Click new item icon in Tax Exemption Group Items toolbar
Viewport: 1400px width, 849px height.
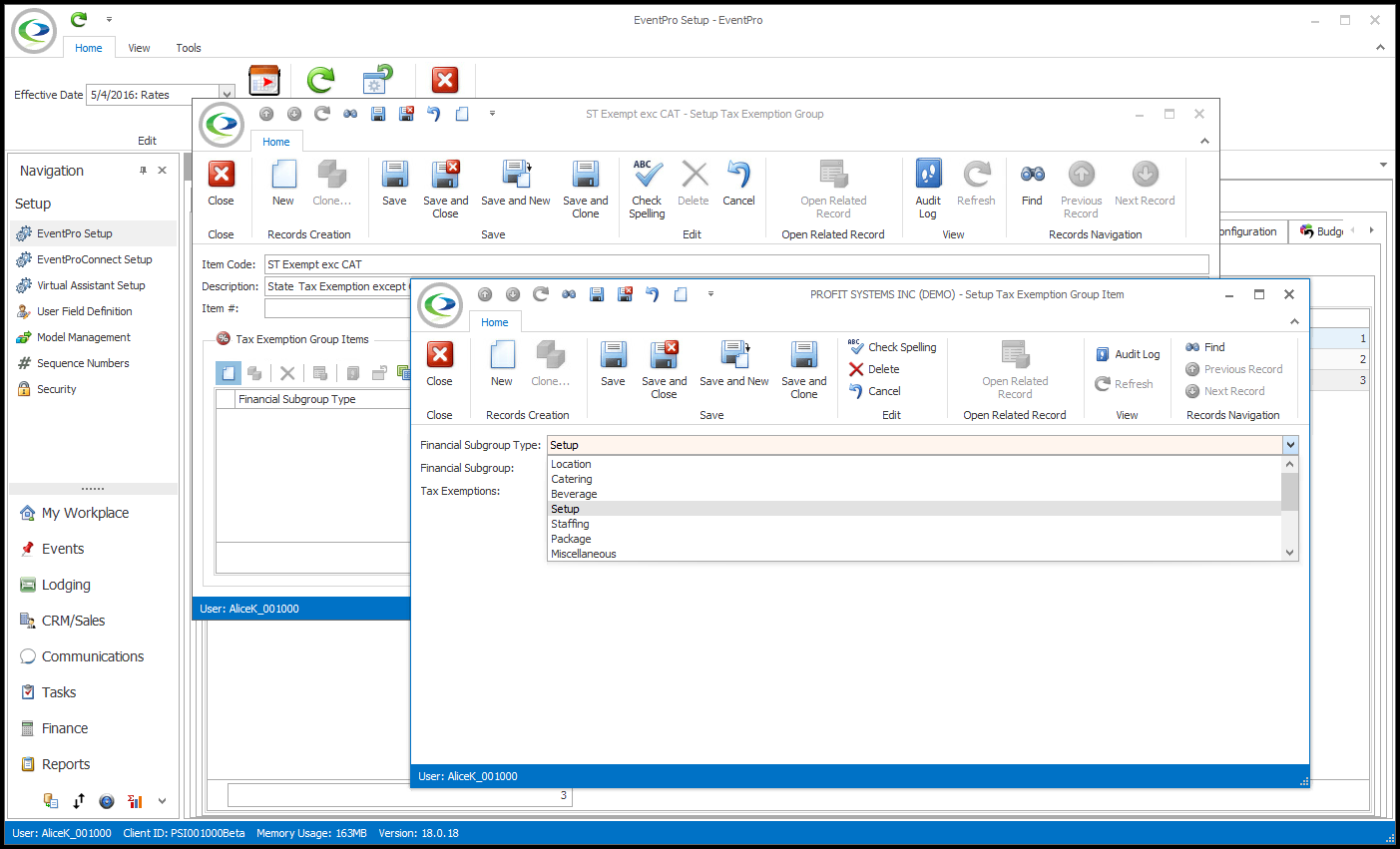click(229, 373)
